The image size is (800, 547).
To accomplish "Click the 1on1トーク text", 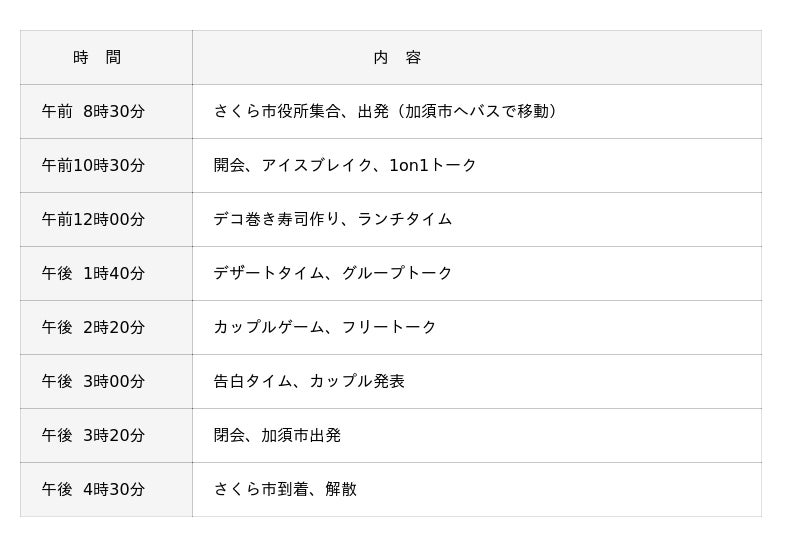I will click(x=433, y=166).
